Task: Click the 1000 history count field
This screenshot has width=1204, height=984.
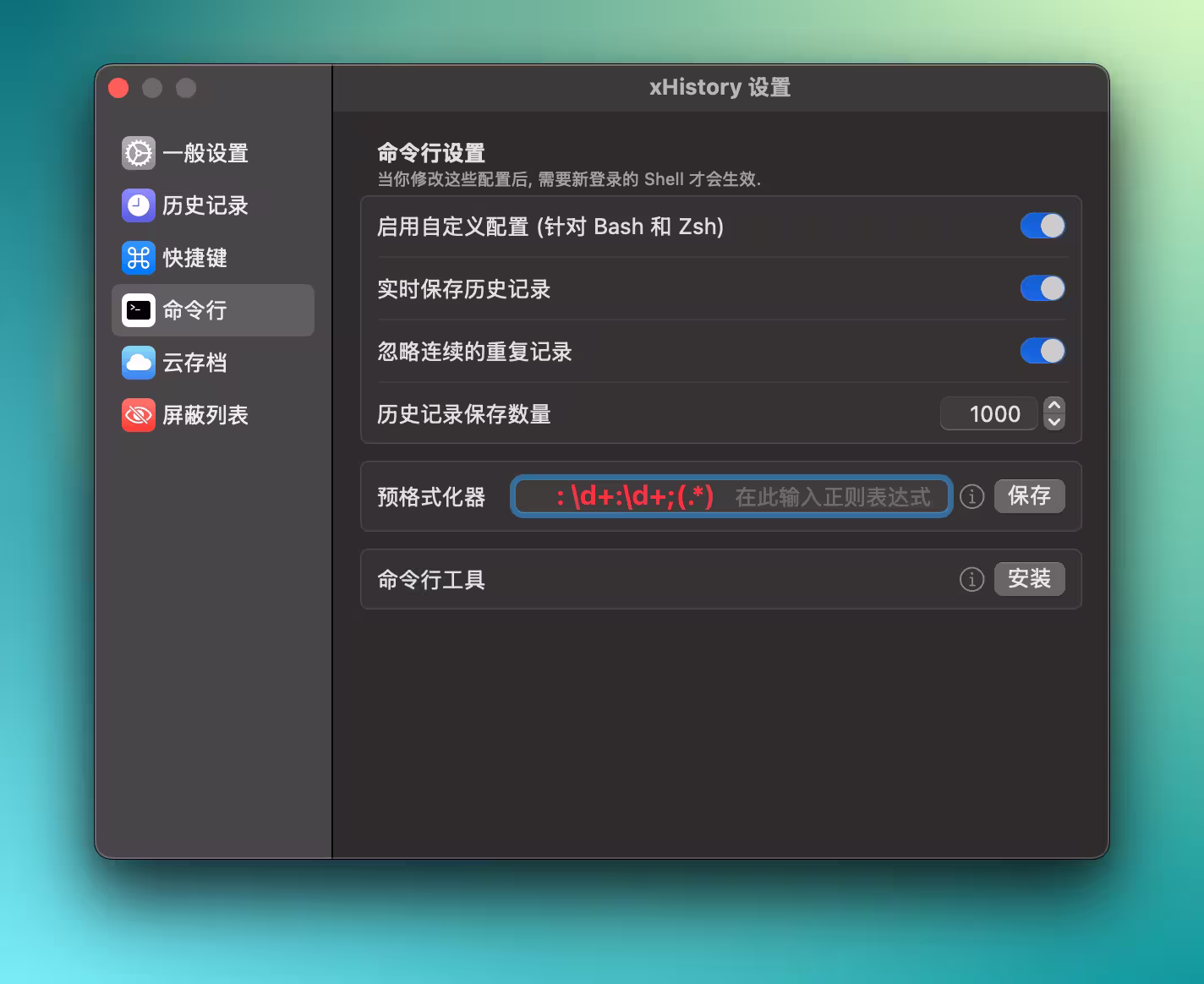Action: [x=988, y=414]
